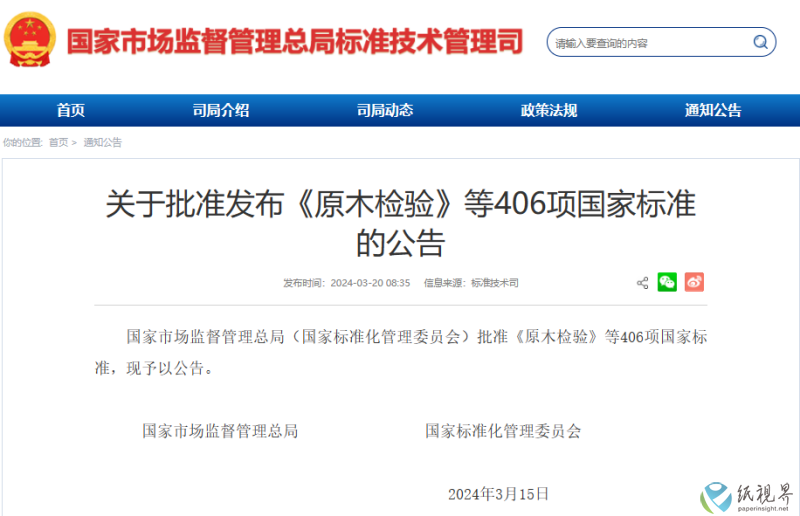Viewport: 800px width, 516px height.
Task: Open the 首页 navigation tab
Action: (x=70, y=110)
